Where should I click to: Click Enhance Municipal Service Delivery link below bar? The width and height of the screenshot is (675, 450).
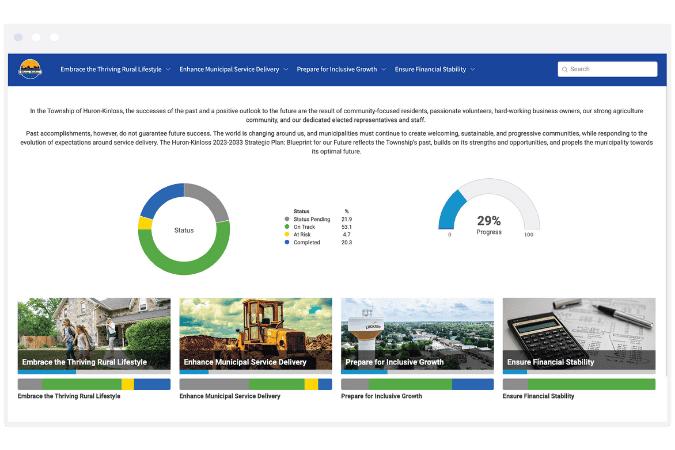tap(230, 396)
